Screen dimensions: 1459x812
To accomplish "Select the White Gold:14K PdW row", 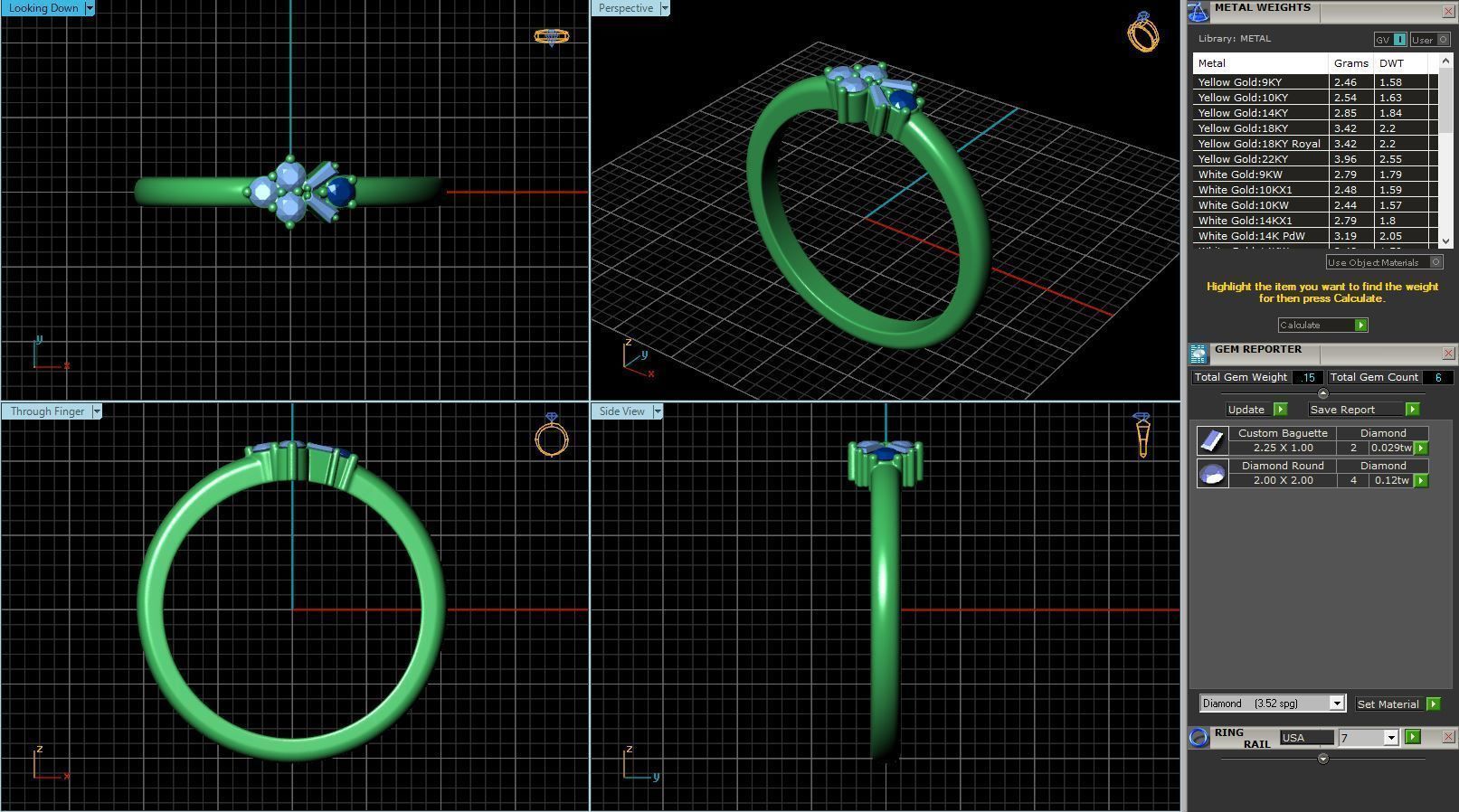I will point(1314,236).
